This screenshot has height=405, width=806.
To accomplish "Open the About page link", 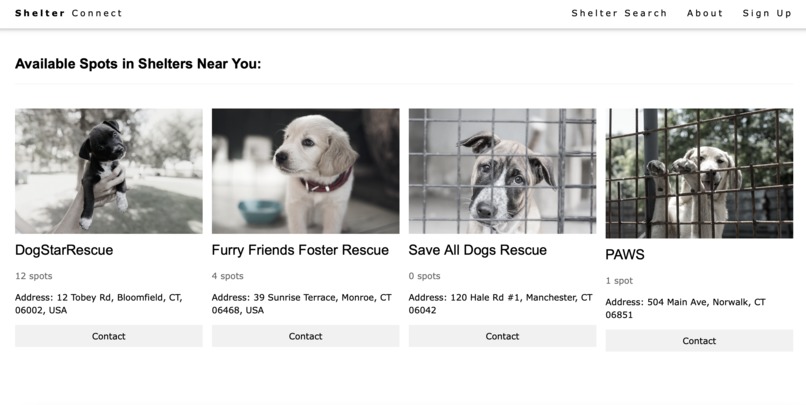I will click(705, 13).
